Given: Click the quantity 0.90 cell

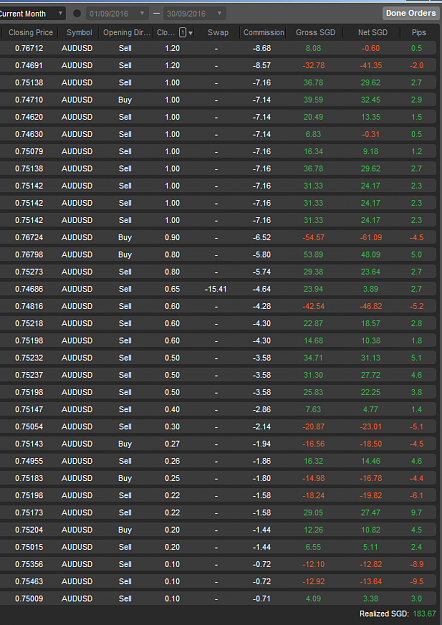Looking at the screenshot, I should 172,238.
